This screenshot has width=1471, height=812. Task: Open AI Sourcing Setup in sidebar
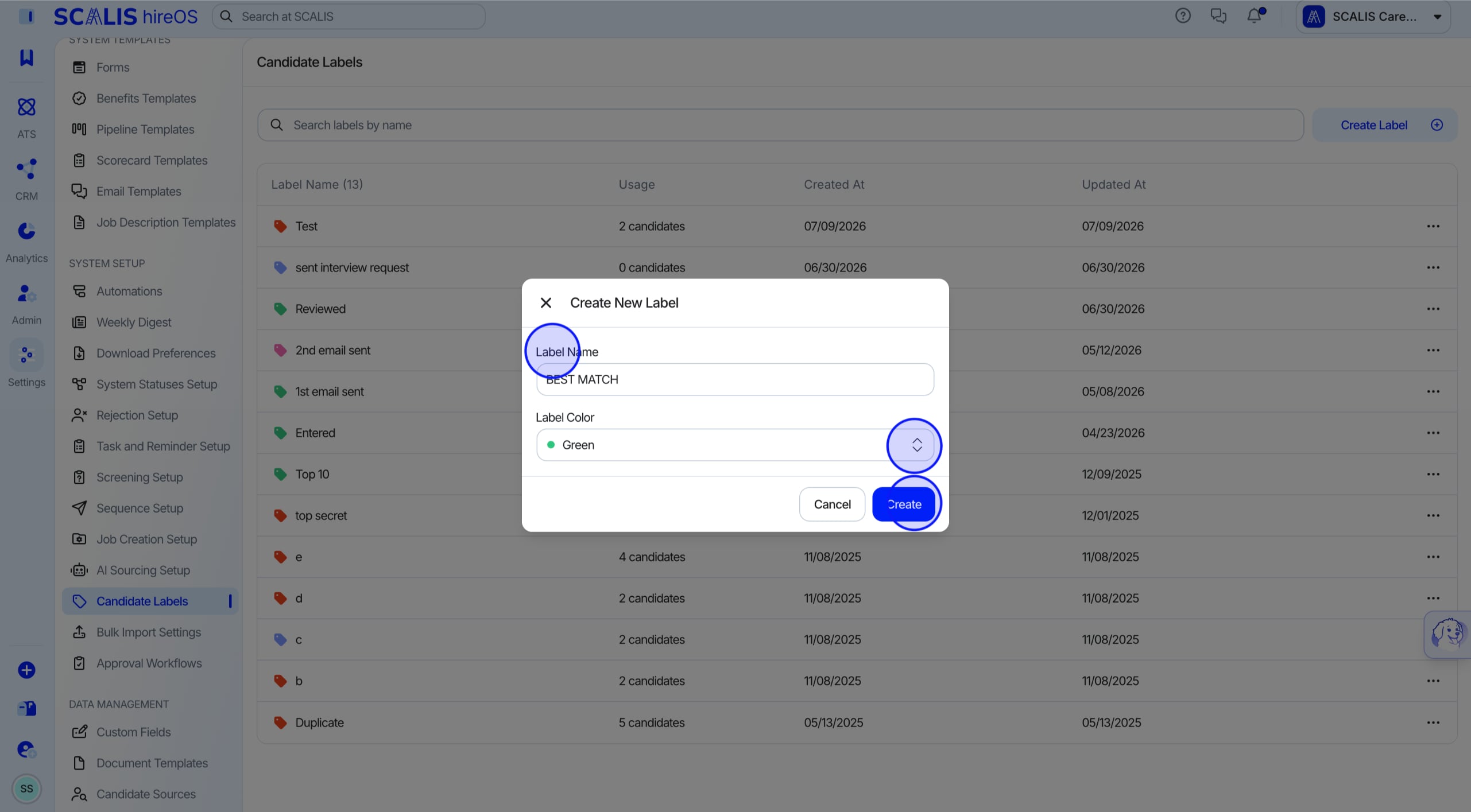tap(150, 570)
